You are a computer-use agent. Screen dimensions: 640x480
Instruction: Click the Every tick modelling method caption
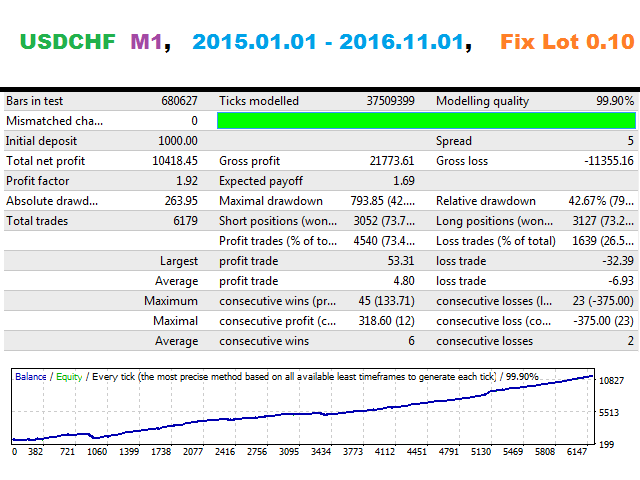coord(294,377)
